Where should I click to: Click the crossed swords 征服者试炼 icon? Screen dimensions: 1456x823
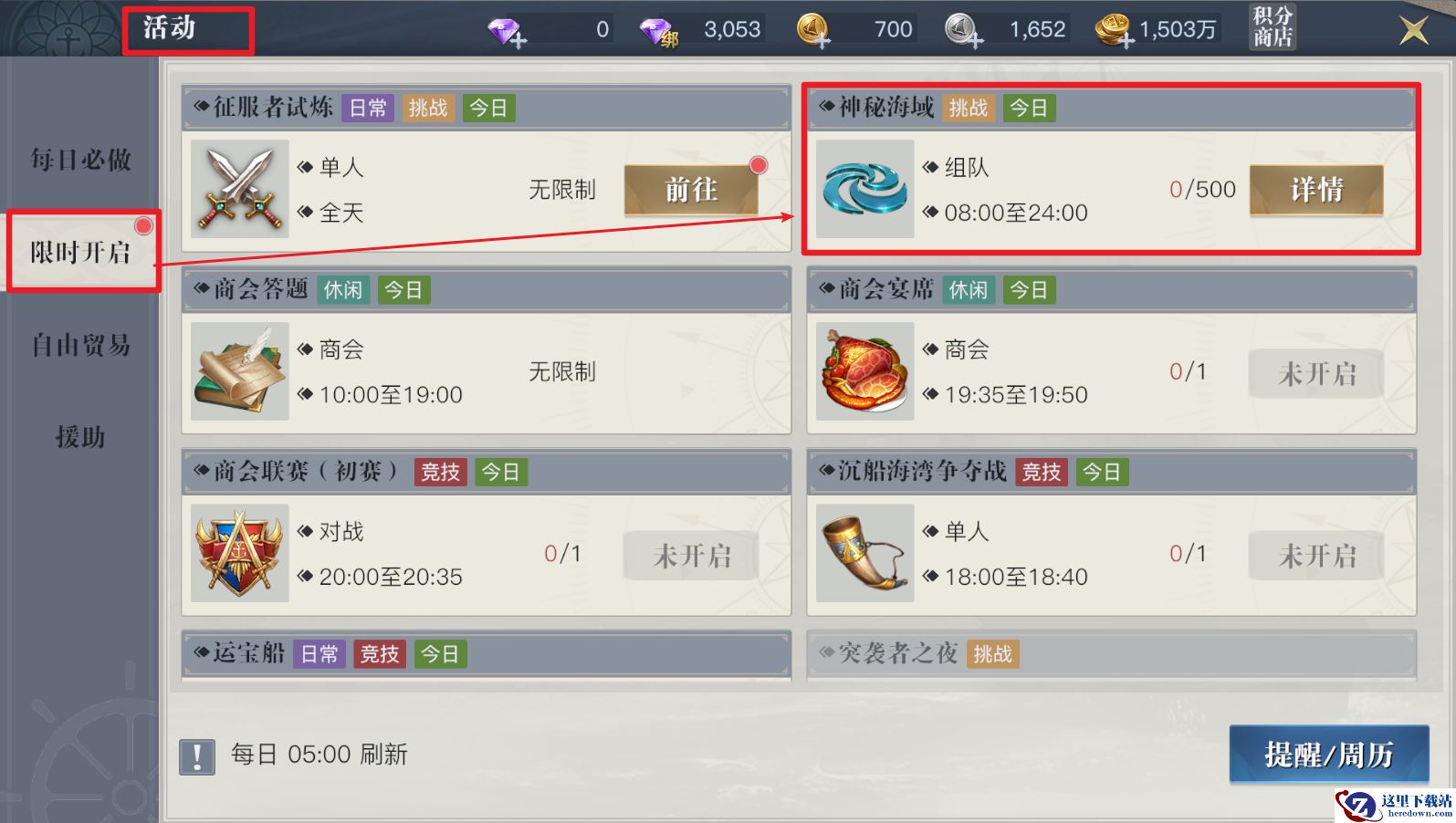(240, 189)
